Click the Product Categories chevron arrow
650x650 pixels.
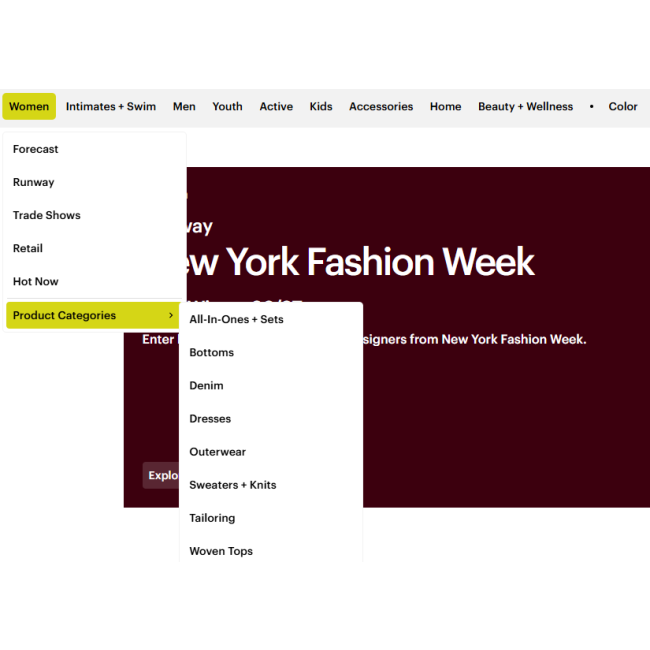171,315
